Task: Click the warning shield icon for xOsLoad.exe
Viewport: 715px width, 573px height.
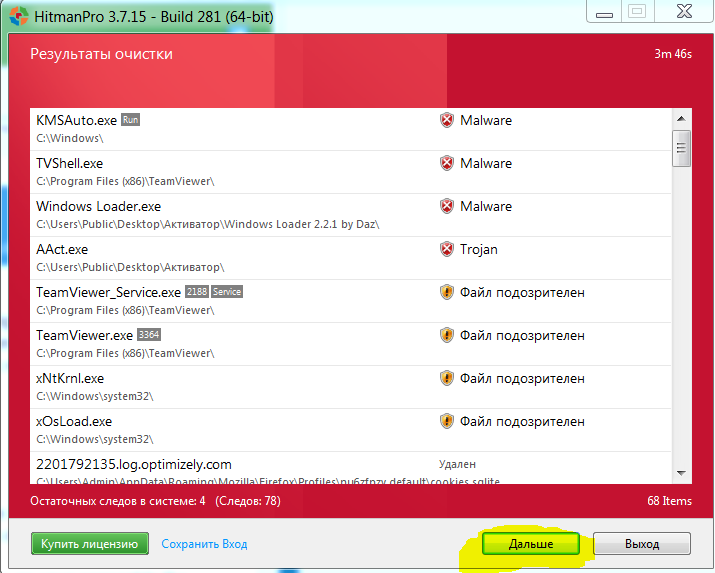Action: pyautogui.click(x=447, y=421)
